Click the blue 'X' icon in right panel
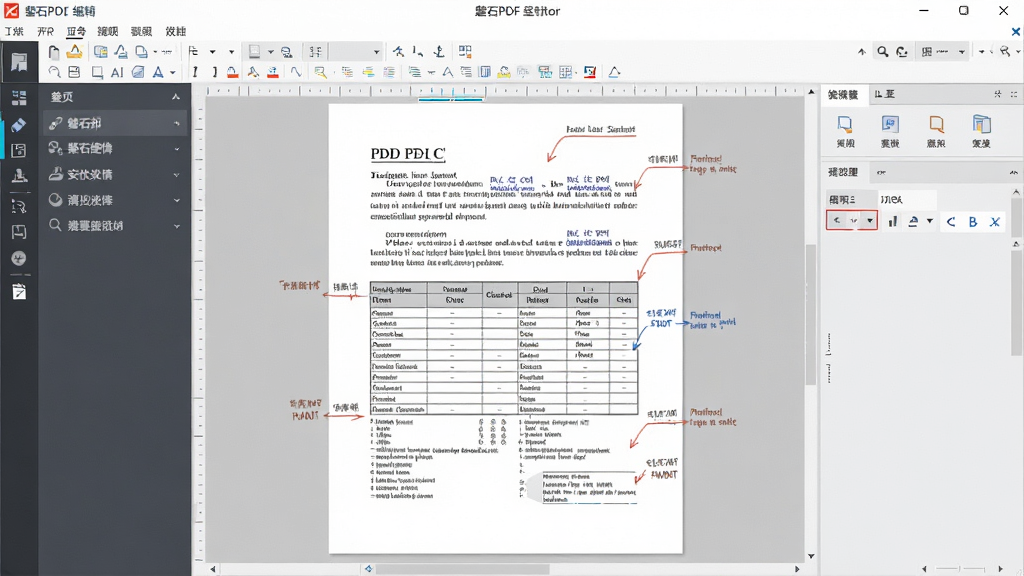Viewport: 1024px width, 576px height. point(995,222)
